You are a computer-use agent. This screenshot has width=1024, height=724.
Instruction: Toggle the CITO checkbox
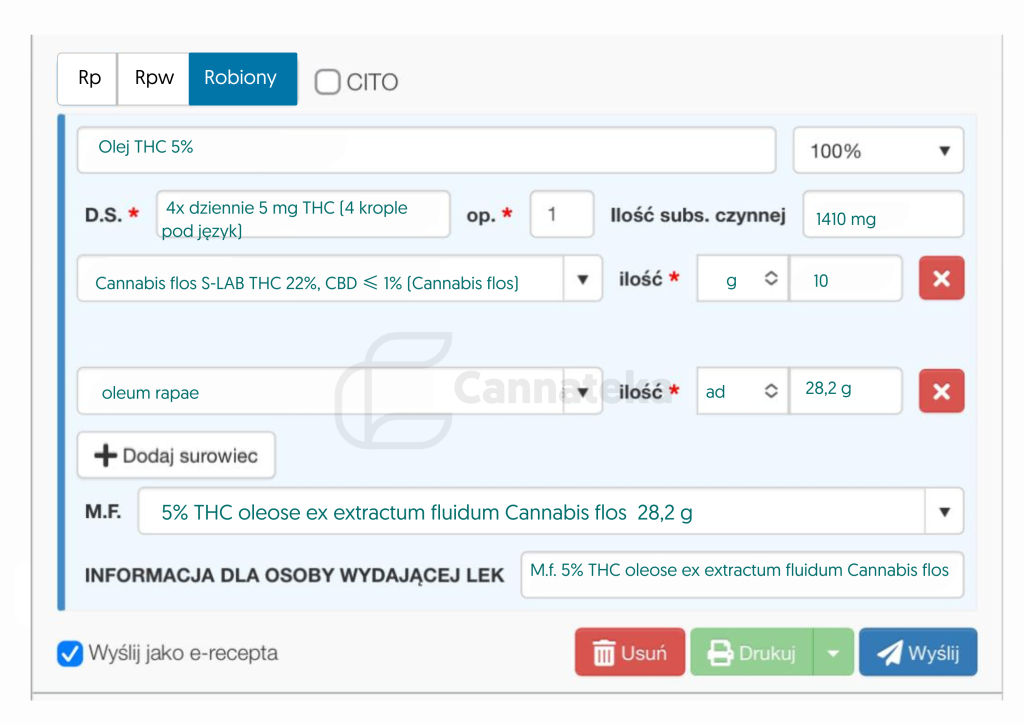coord(327,83)
